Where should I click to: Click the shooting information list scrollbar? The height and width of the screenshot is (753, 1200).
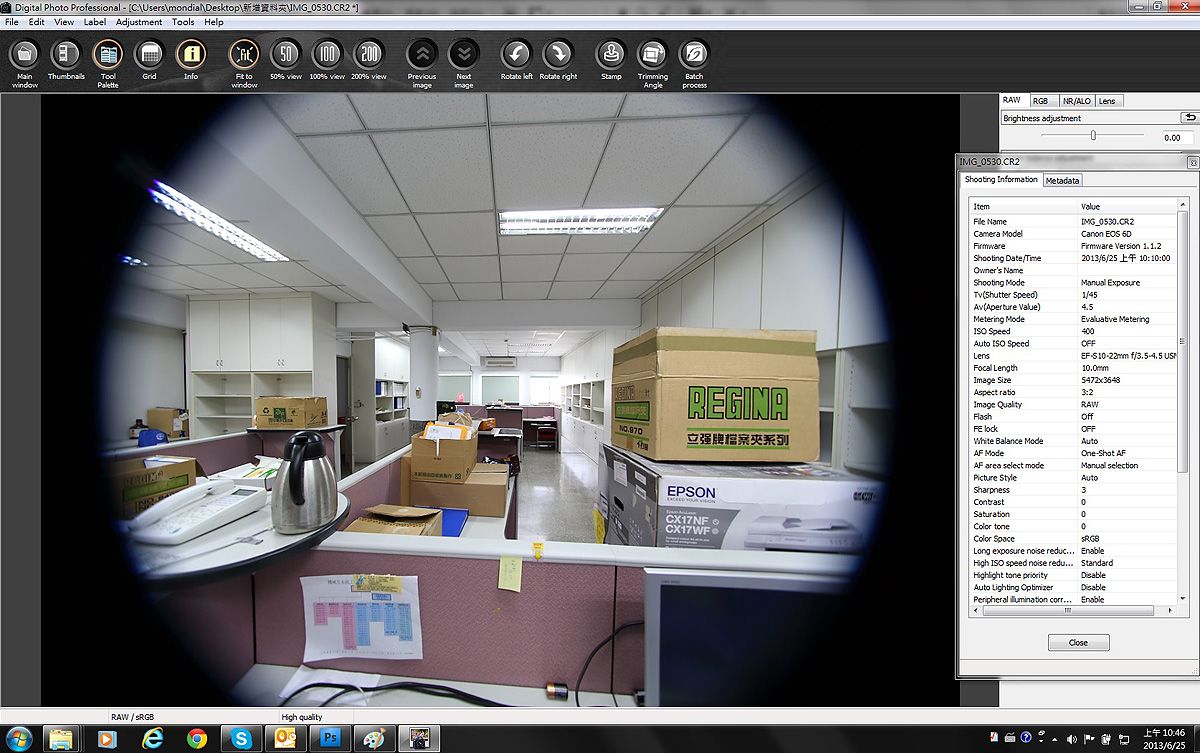click(1183, 400)
